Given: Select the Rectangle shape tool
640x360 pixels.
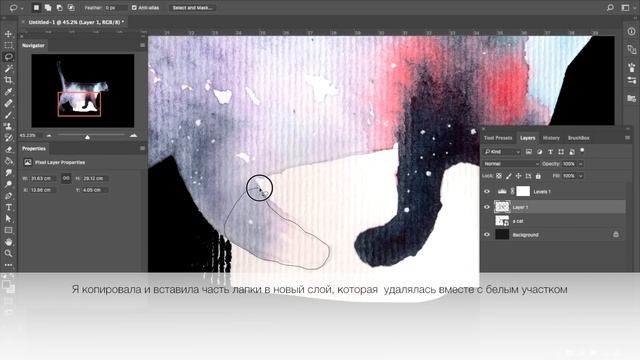Looking at the screenshot, I should (x=8, y=230).
